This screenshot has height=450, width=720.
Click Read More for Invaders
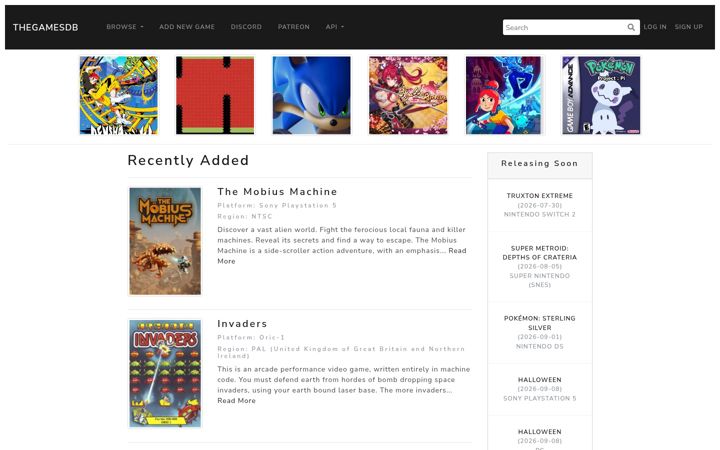(x=236, y=401)
